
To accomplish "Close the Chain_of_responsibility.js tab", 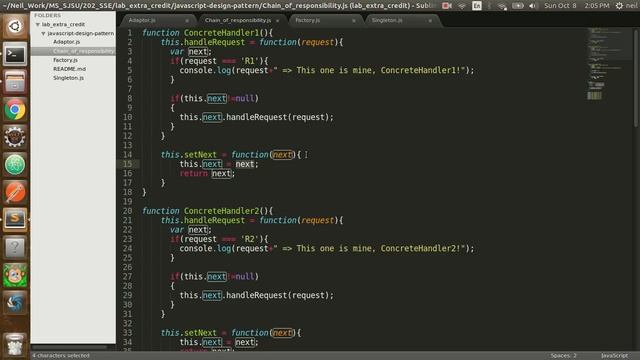I will pyautogui.click(x=278, y=20).
